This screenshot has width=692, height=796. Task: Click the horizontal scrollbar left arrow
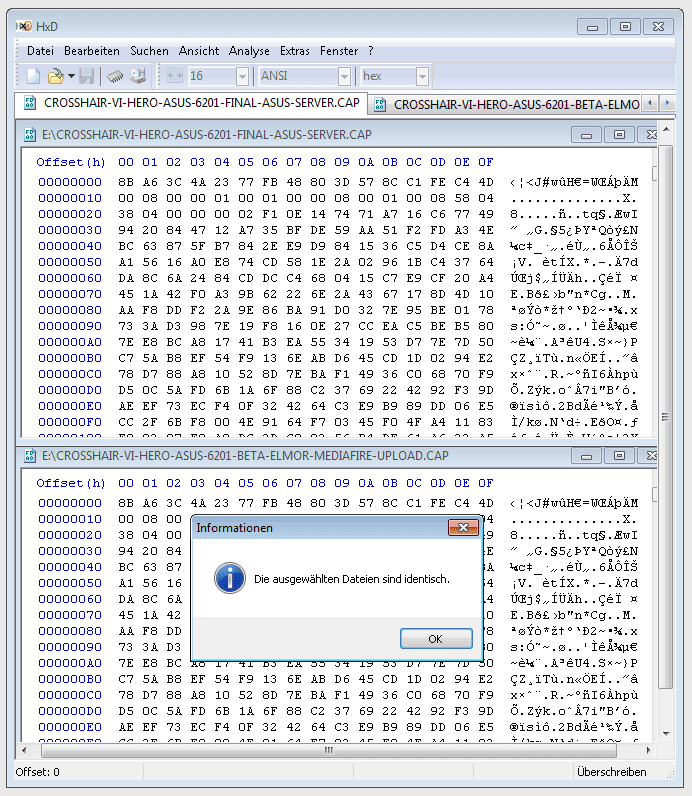[x=24, y=750]
